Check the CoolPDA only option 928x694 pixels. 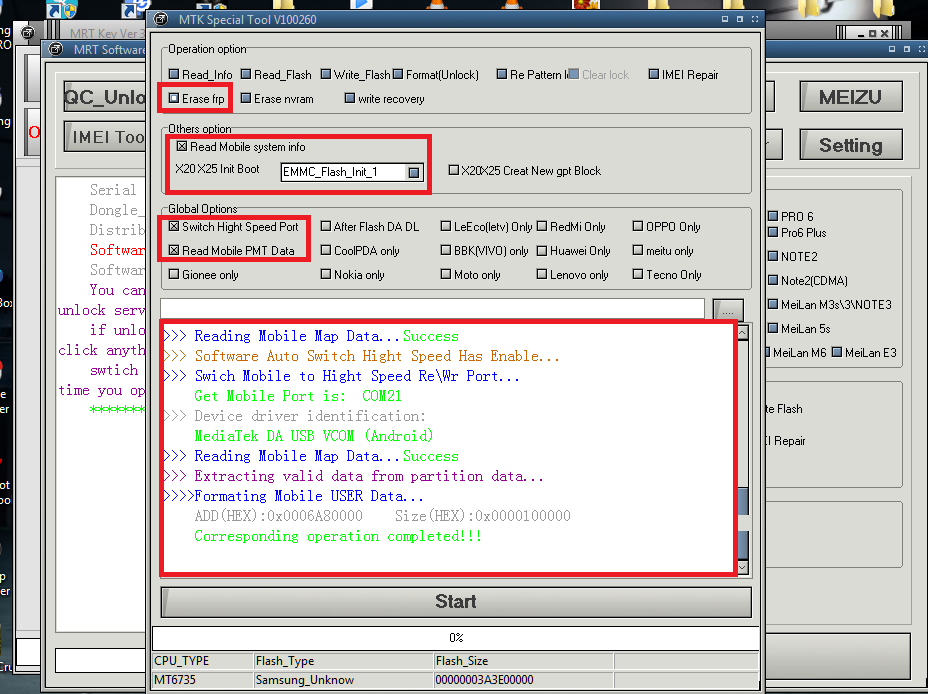[326, 250]
